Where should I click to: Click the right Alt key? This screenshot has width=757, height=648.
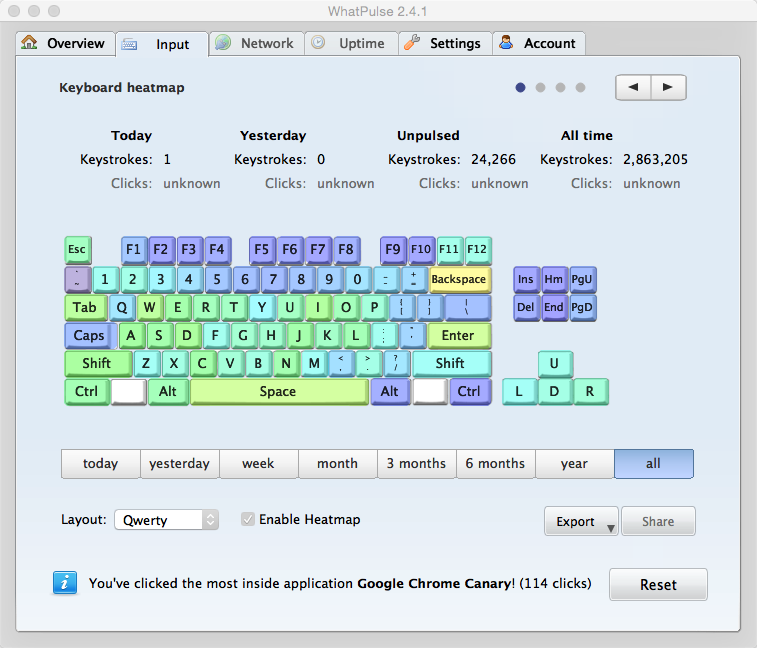click(x=390, y=392)
